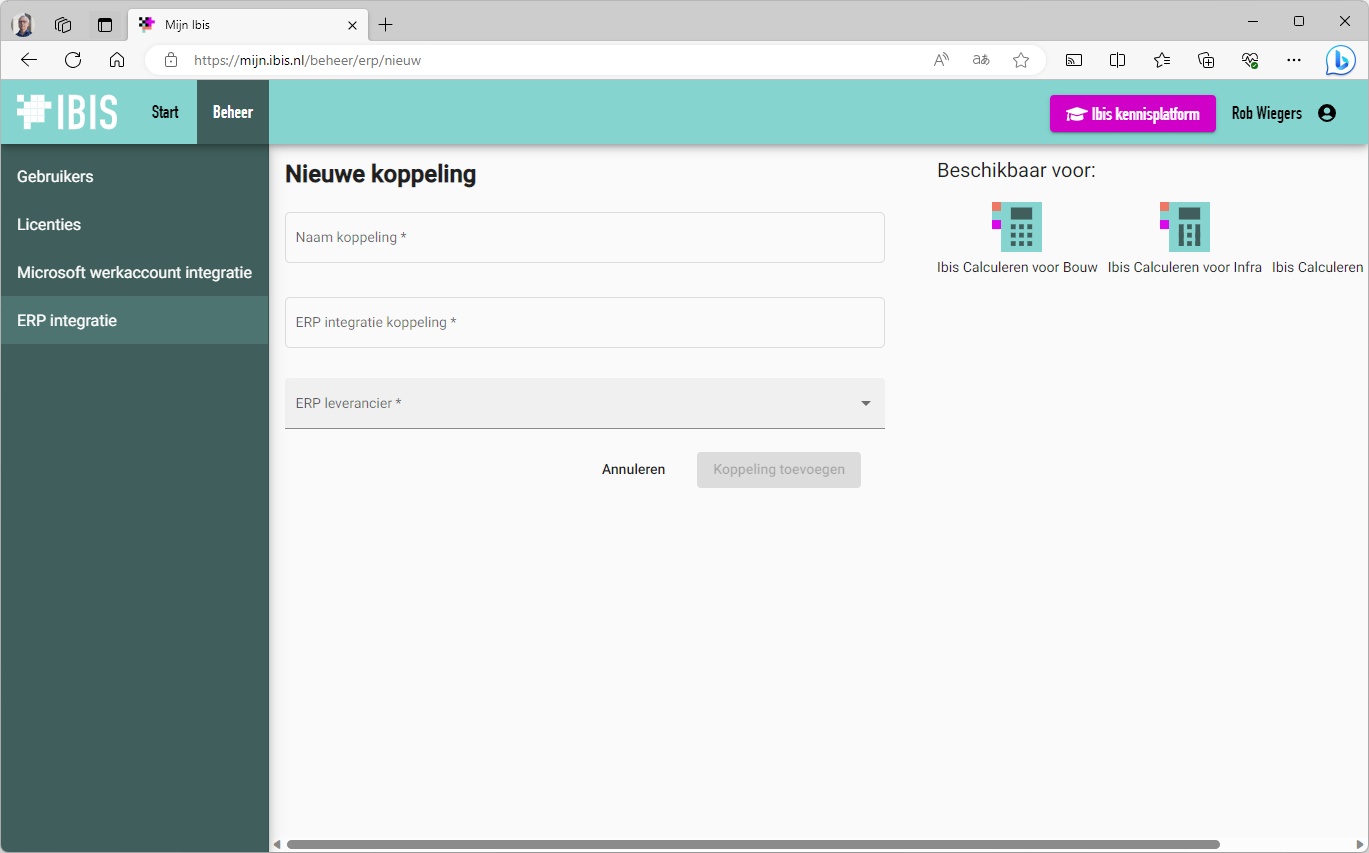1369x853 pixels.
Task: Open Bing Copilot sidebar icon
Action: click(x=1341, y=60)
